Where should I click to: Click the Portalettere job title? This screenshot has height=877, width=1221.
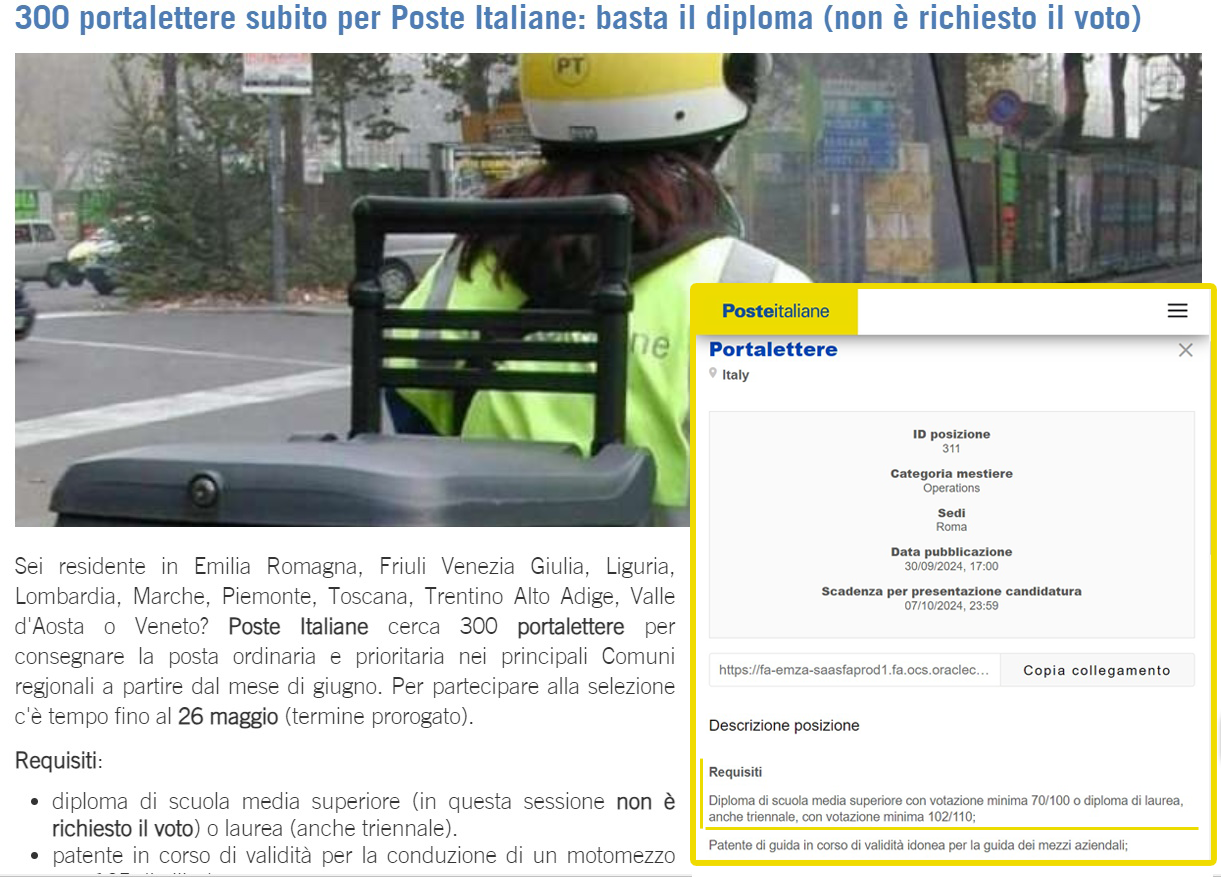point(773,349)
